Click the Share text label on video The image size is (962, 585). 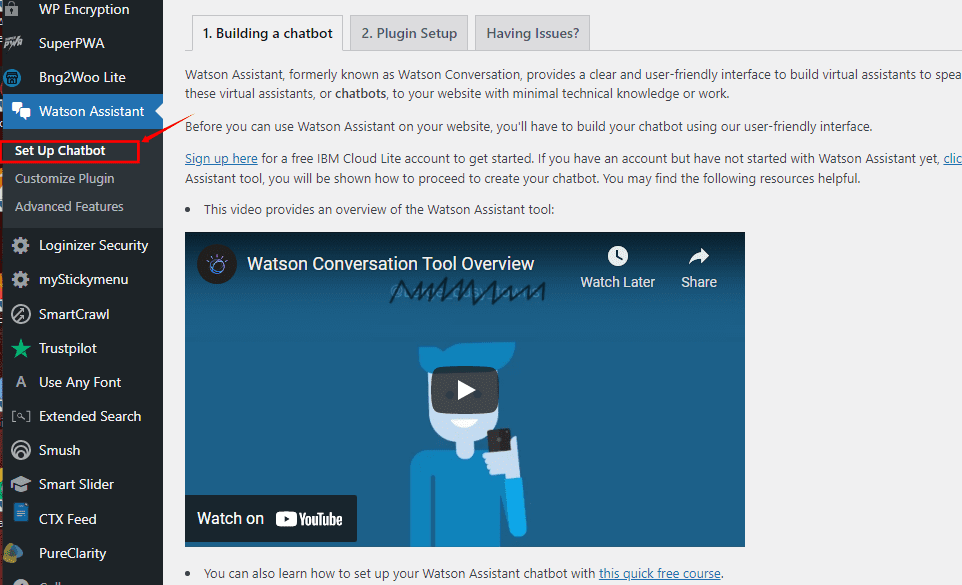(x=699, y=282)
